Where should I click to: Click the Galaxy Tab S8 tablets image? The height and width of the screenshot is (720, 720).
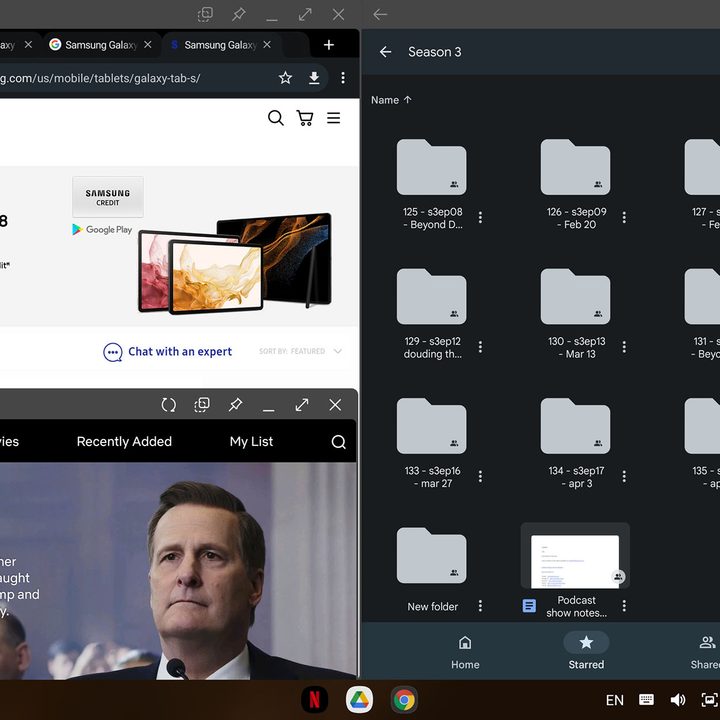coord(235,264)
